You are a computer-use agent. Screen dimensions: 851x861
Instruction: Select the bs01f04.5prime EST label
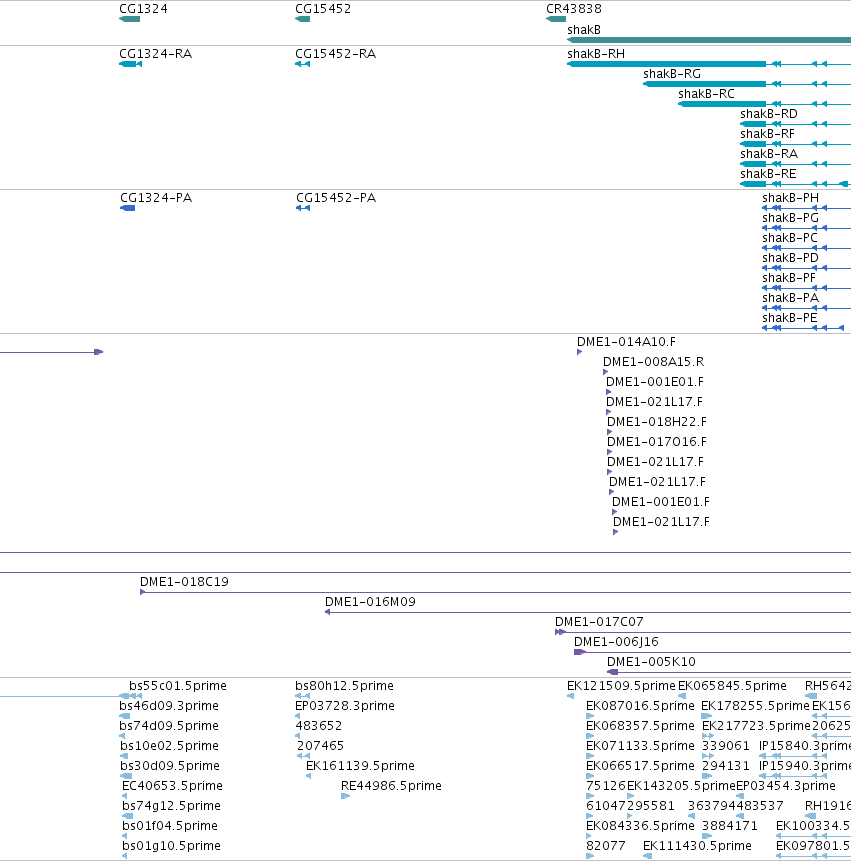(x=170, y=826)
